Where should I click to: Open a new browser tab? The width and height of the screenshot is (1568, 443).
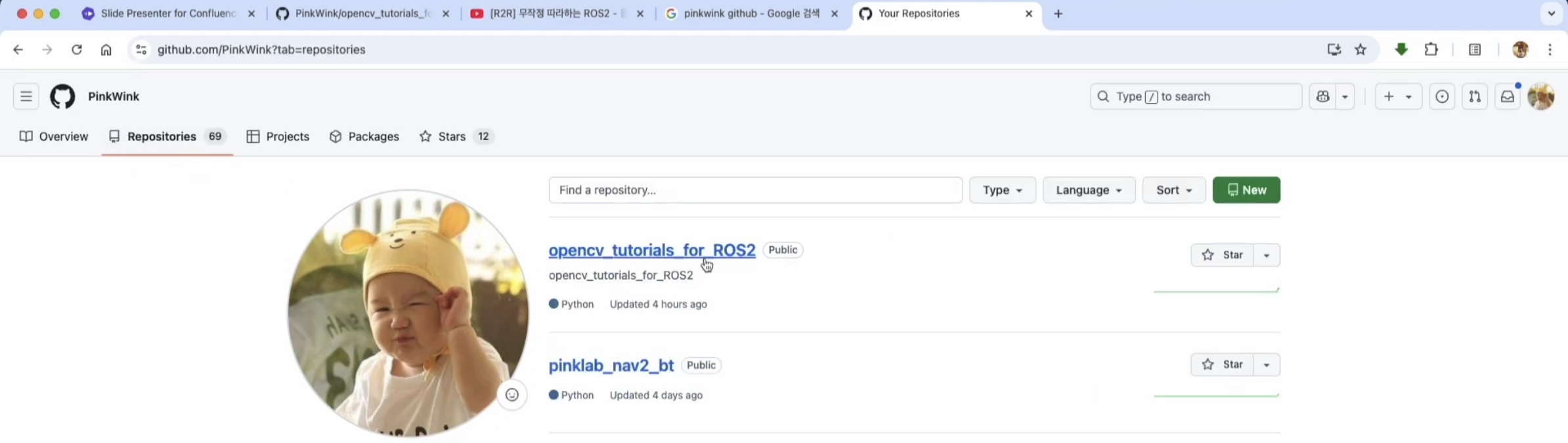click(x=1058, y=14)
